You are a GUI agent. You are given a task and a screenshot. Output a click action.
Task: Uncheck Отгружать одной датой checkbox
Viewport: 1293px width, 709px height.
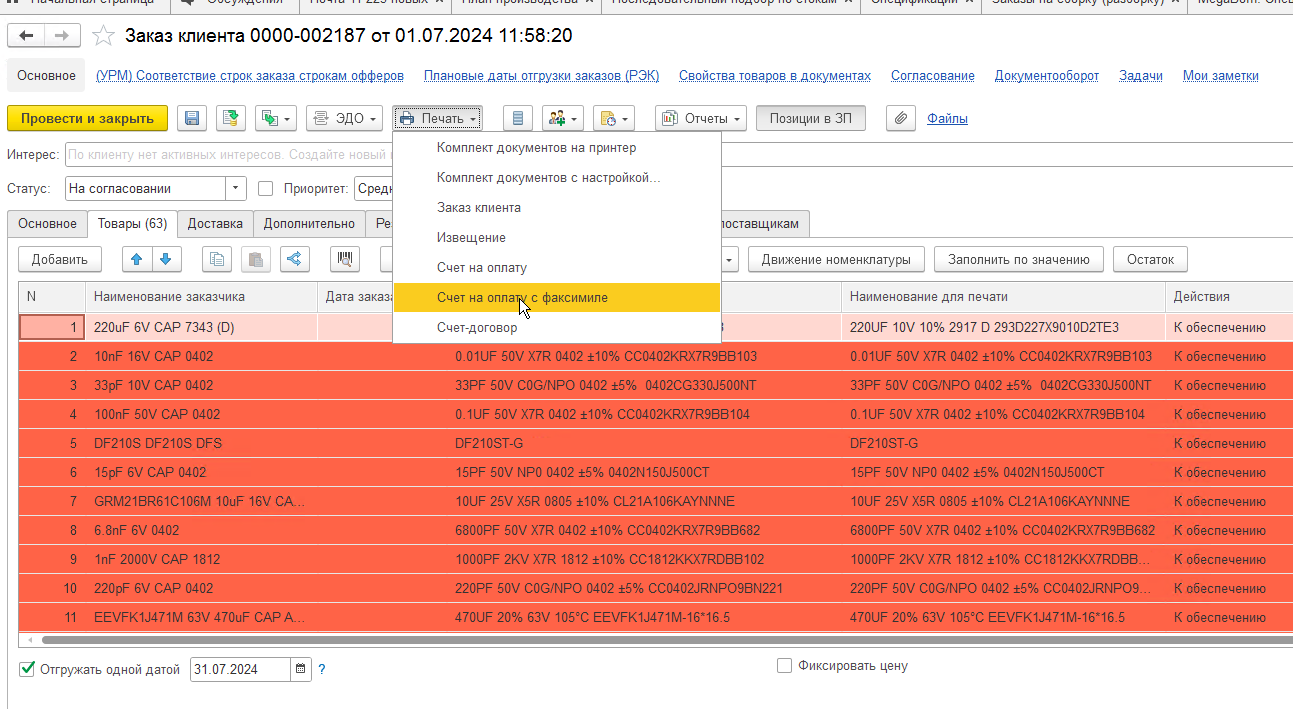point(27,669)
